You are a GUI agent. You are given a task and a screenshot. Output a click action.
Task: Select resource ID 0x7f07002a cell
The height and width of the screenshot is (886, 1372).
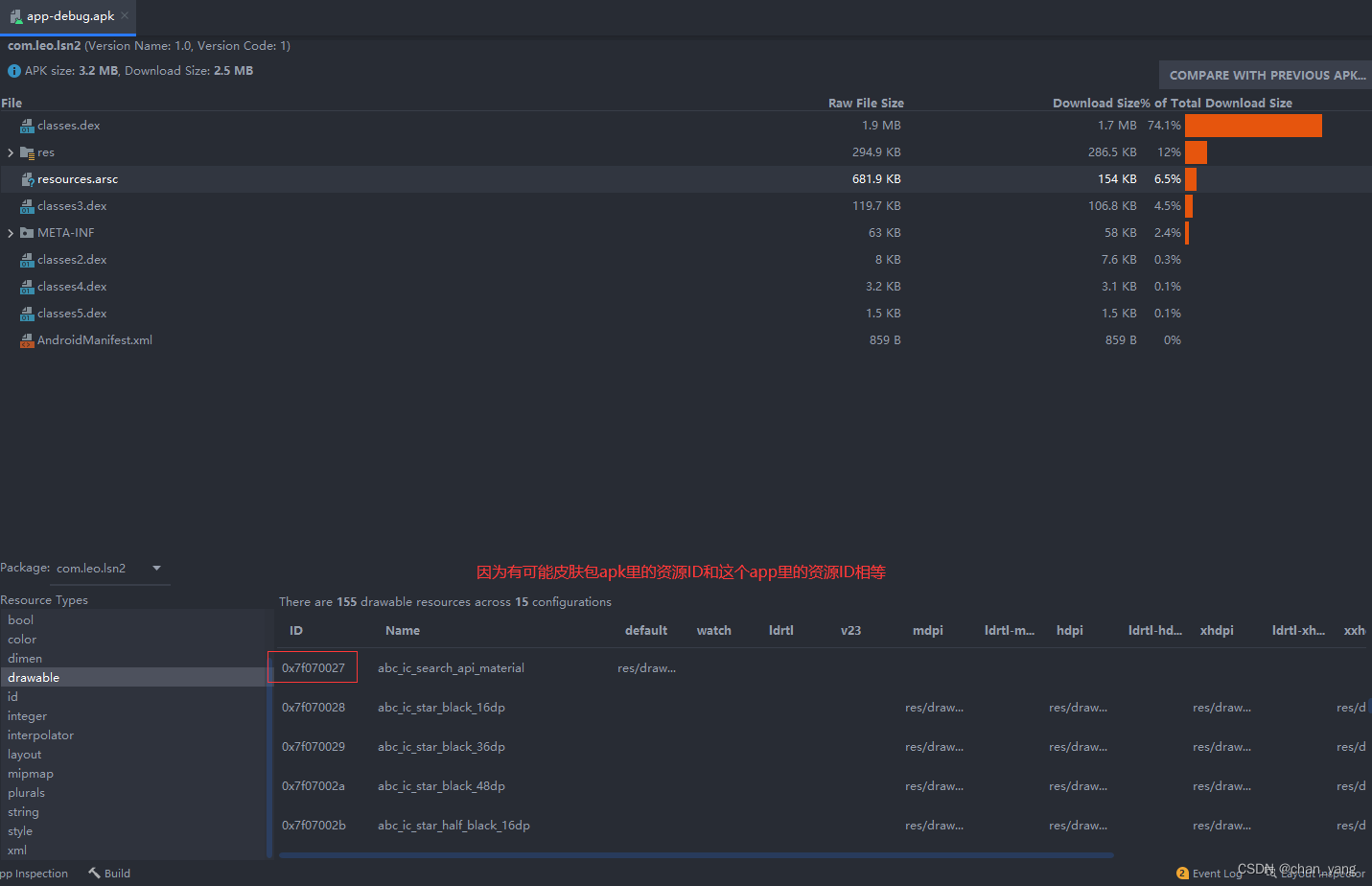click(x=314, y=786)
